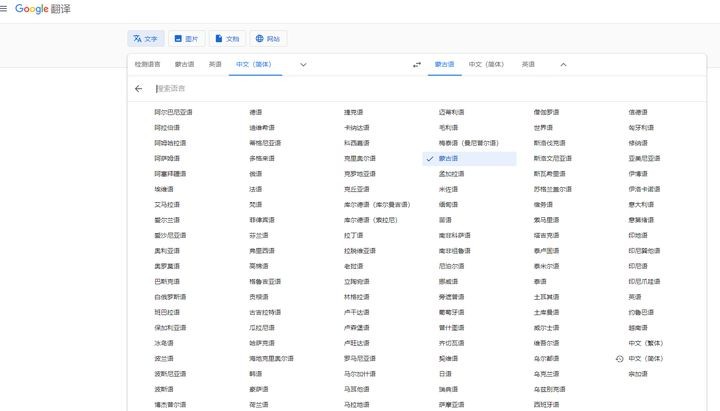Choose 检测语言 source tab

(x=147, y=64)
